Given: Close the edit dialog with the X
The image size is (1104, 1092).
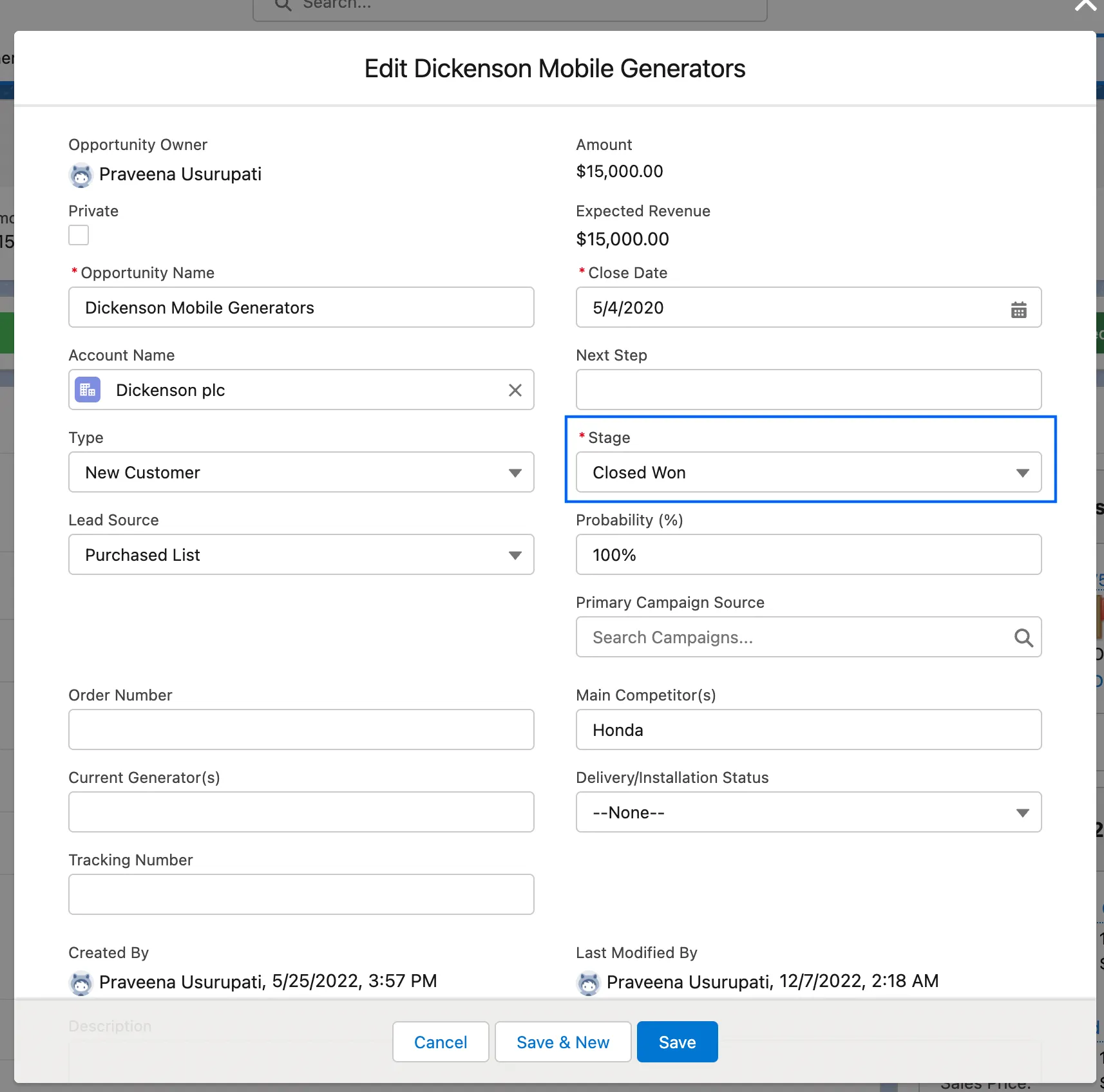Looking at the screenshot, I should (1085, 5).
